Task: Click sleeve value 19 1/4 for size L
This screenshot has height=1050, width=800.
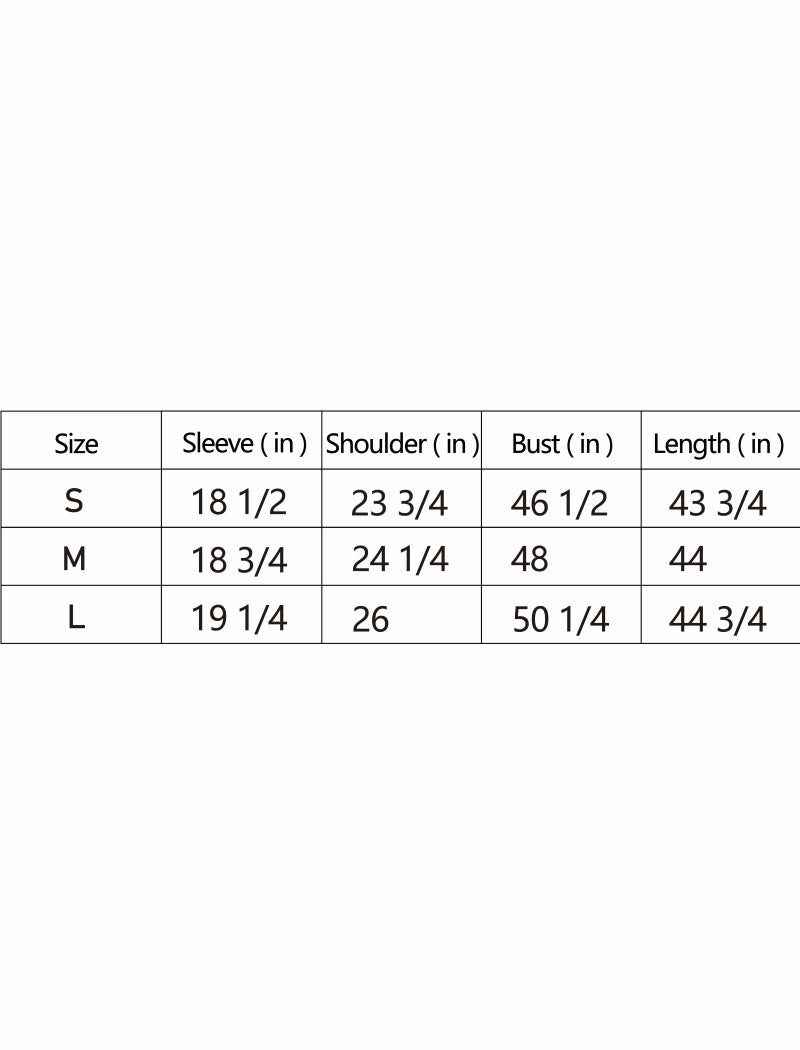Action: [238, 619]
